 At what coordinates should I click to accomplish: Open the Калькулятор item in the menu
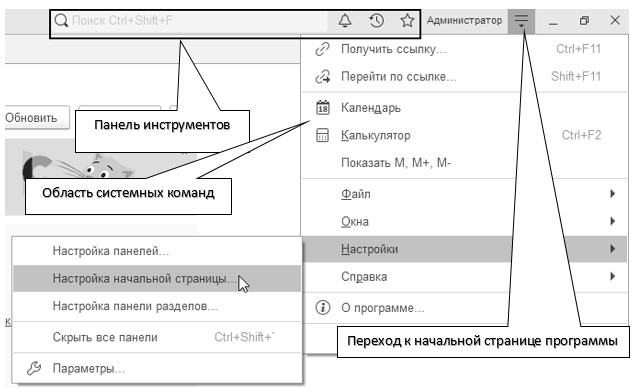[x=464, y=135]
